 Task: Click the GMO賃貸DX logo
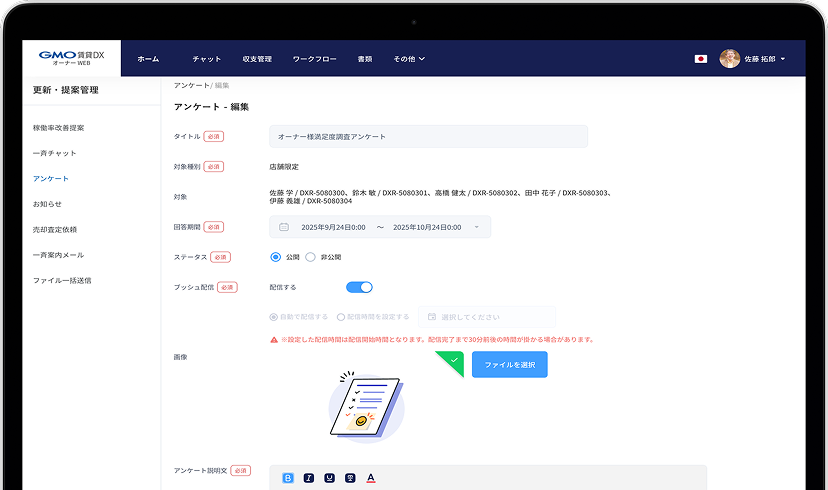71,58
